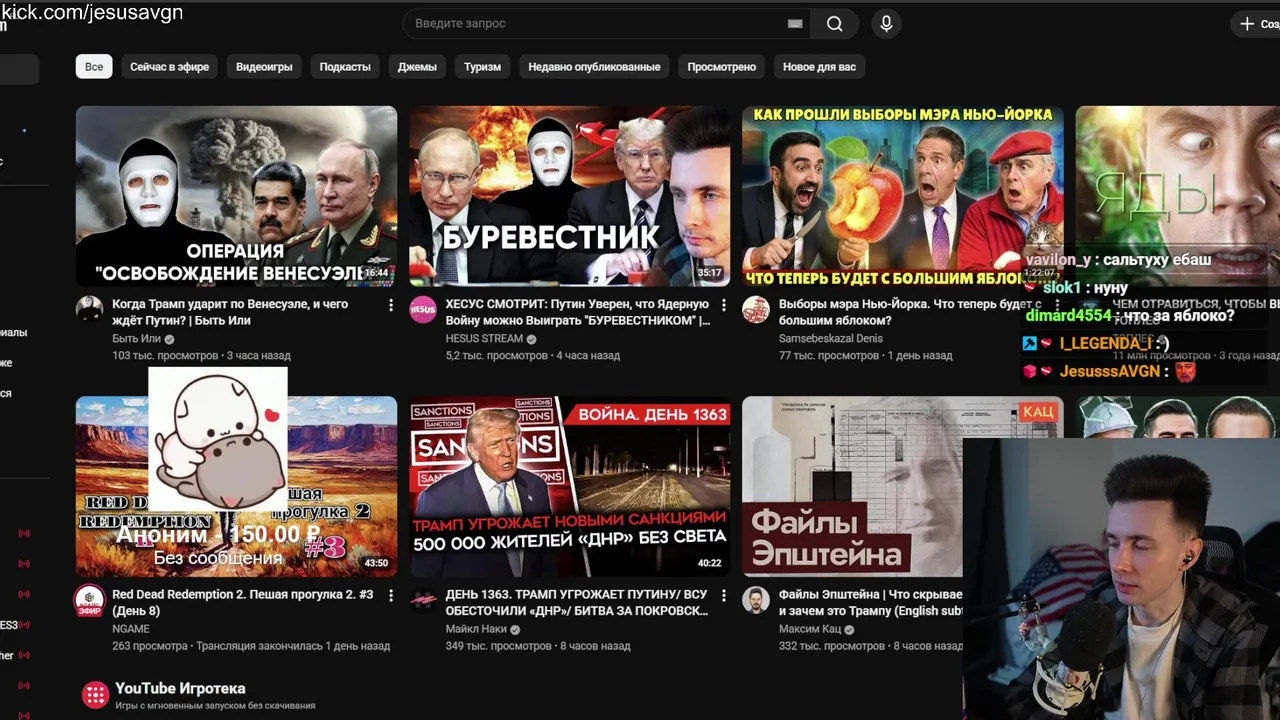
Task: Select 'Видеоигры' filter chip
Action: (264, 67)
